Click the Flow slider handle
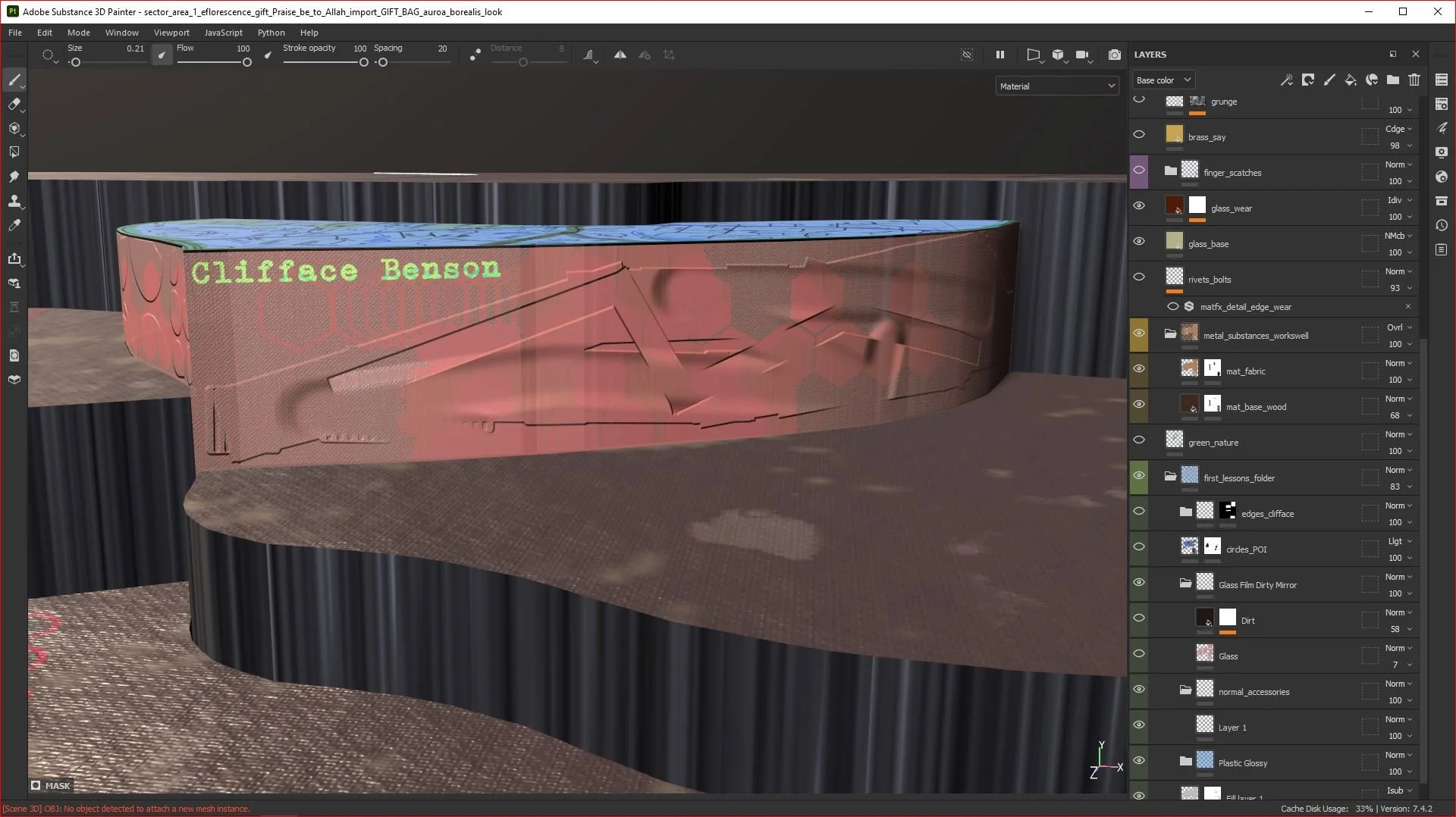1456x817 pixels. 246,62
